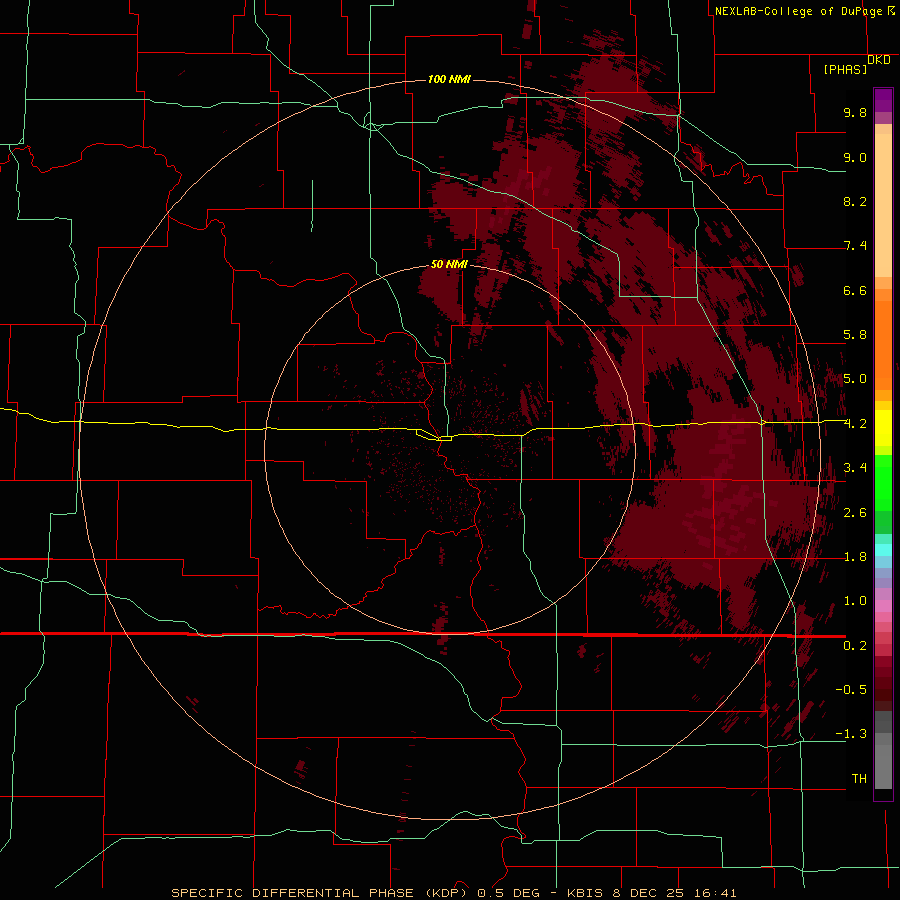900x900 pixels.
Task: Click the 1.8 scale value
Action: point(855,557)
